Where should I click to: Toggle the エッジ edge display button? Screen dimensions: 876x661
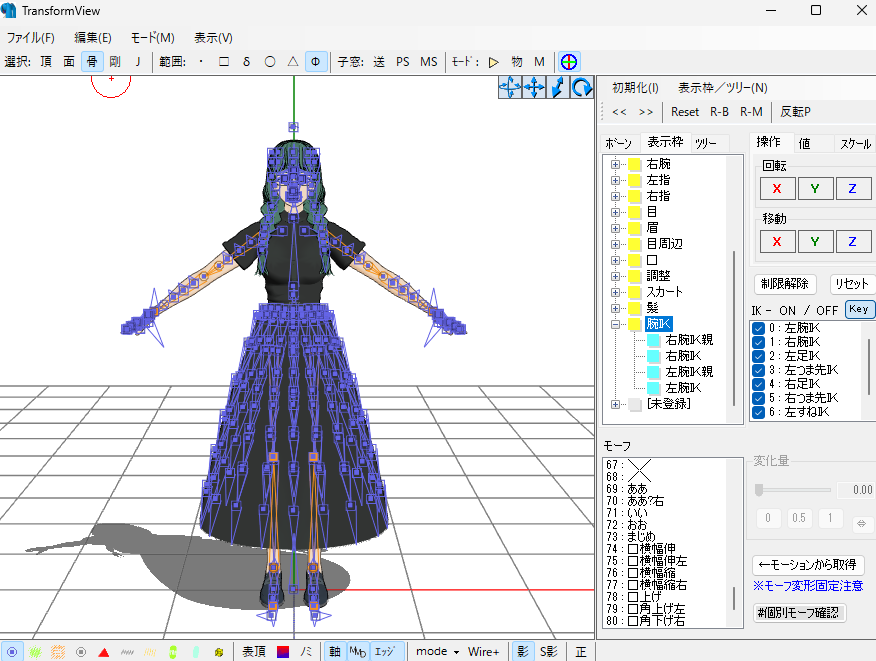(x=385, y=652)
